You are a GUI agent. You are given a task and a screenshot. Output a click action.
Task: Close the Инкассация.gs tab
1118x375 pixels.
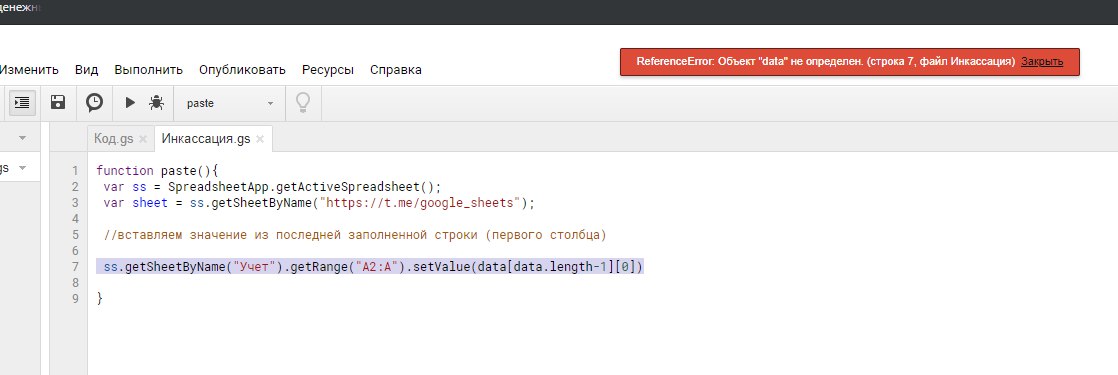click(260, 140)
